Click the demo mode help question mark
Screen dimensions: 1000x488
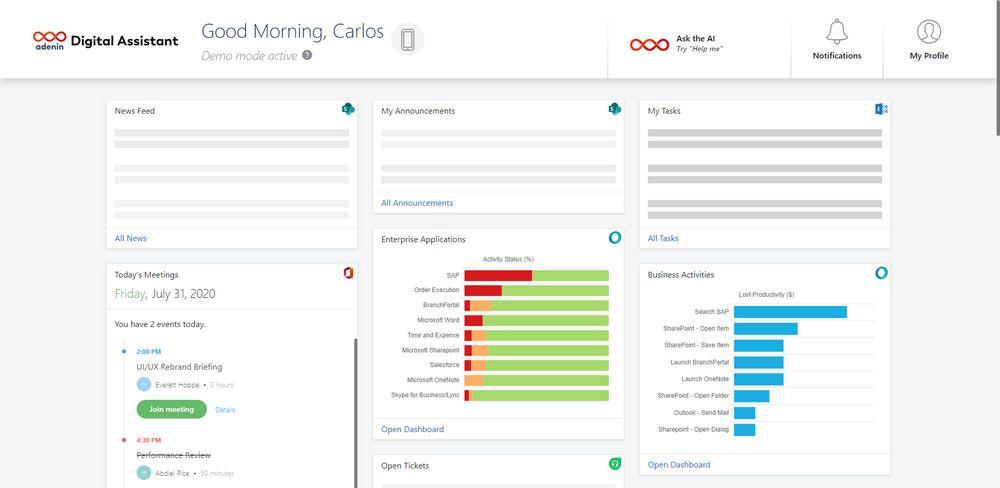coord(307,55)
